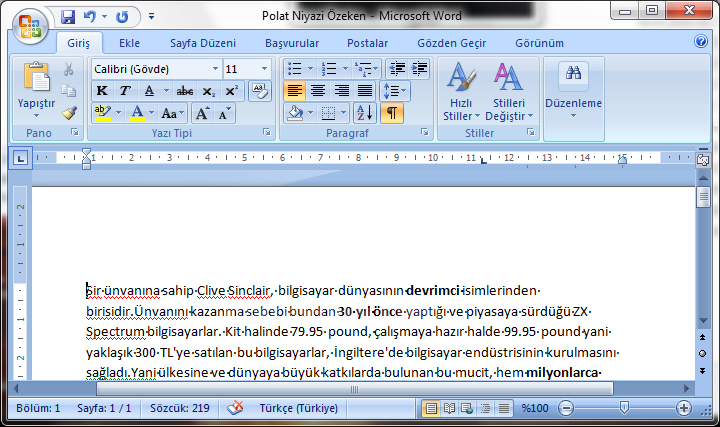
Task: Switch to Draft view
Action: click(x=504, y=408)
